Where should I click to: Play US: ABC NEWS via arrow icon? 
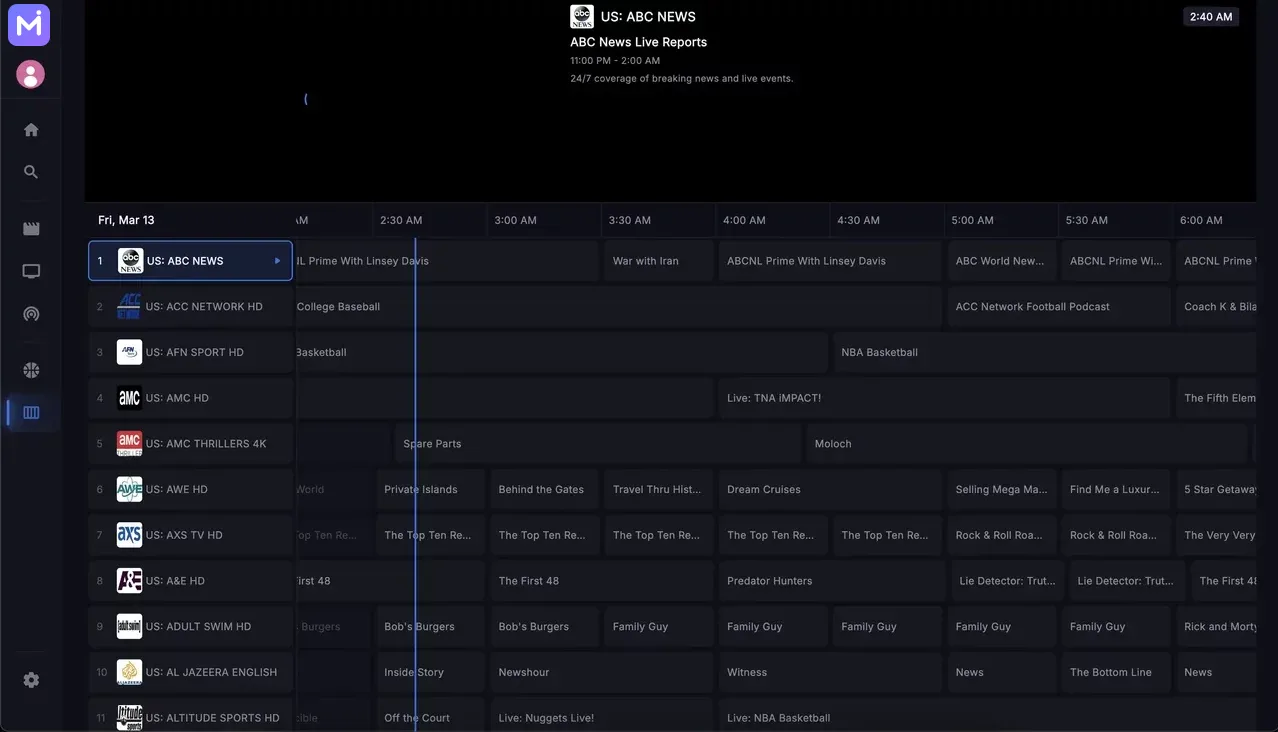(277, 261)
